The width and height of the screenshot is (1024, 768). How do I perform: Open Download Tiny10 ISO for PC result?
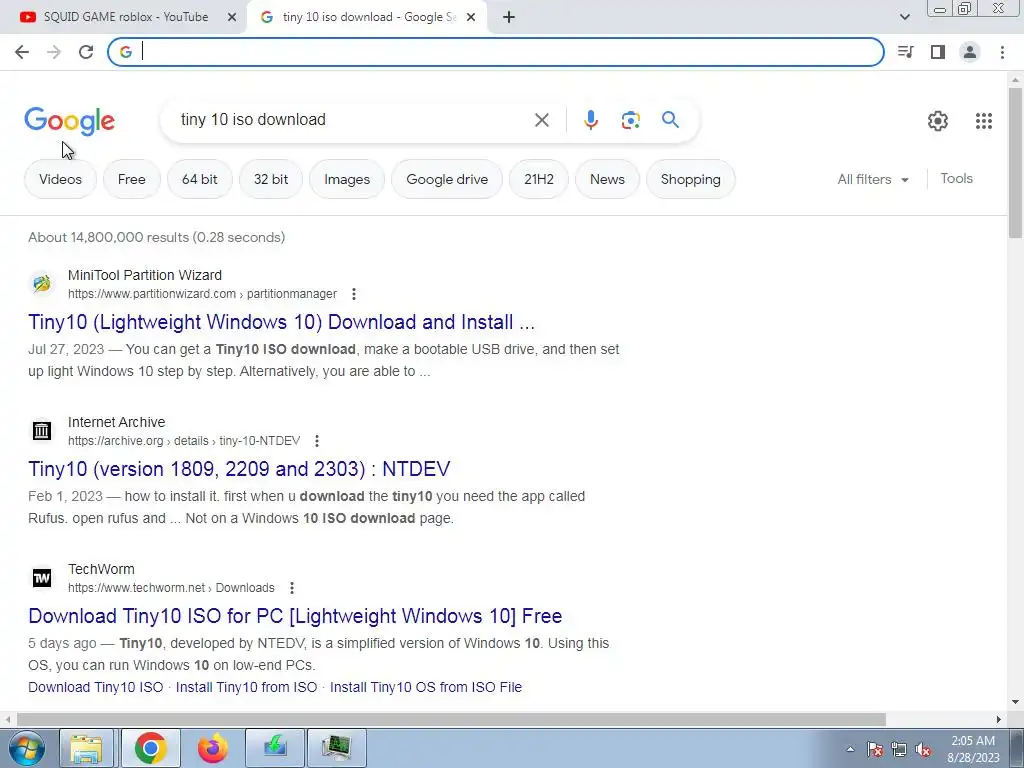[295, 616]
